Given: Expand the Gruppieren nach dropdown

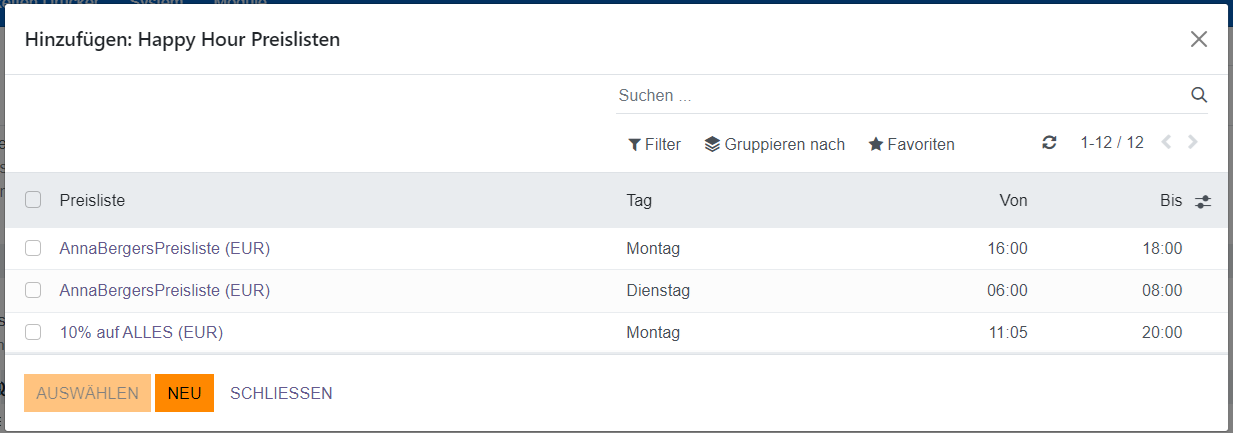Looking at the screenshot, I should pos(775,144).
